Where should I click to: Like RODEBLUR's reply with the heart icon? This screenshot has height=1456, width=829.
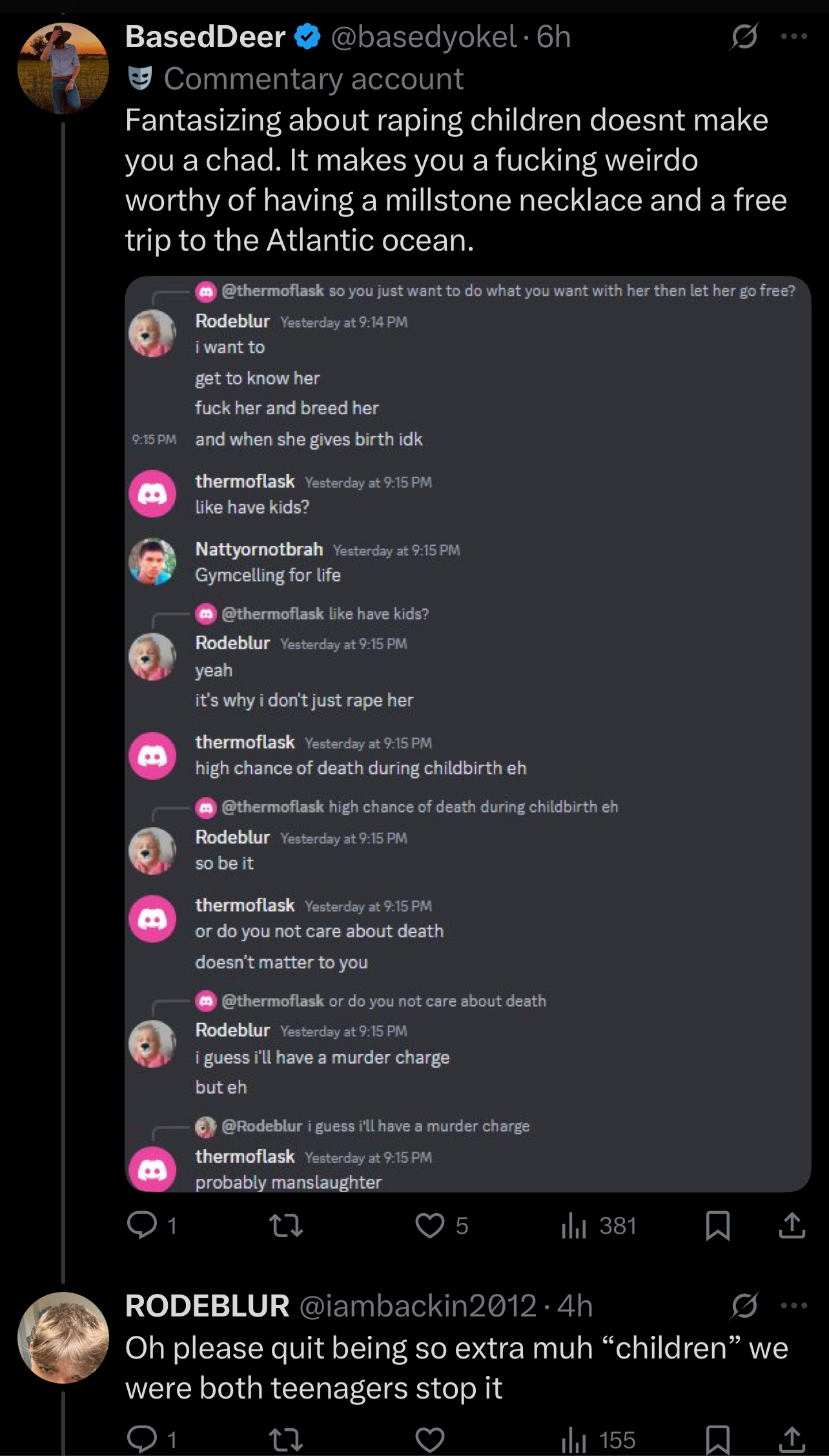pos(429,1440)
